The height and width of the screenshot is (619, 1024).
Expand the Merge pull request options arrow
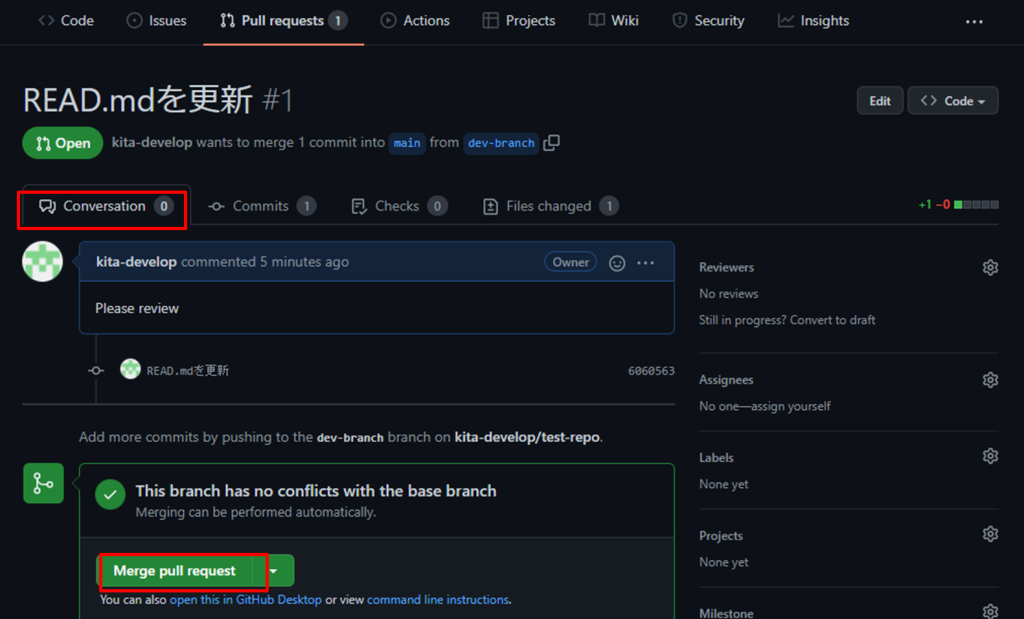[x=274, y=571]
